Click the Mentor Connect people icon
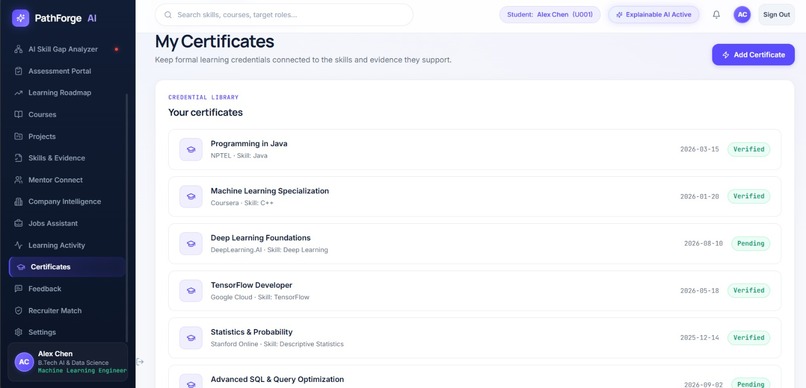The image size is (806, 388). [x=19, y=180]
